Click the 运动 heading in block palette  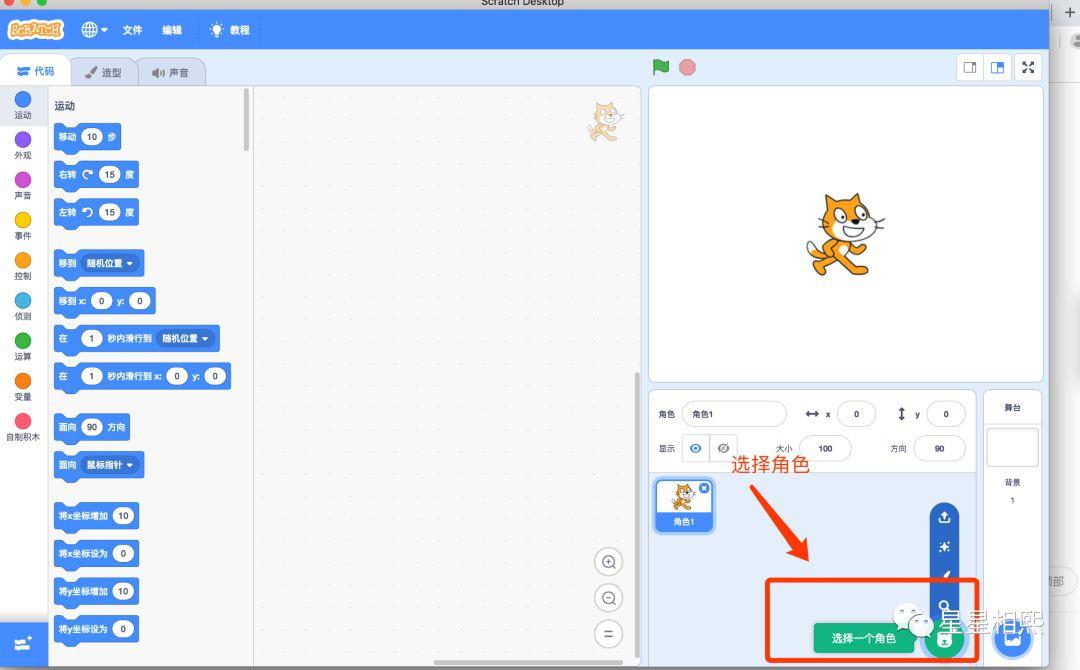coord(65,106)
